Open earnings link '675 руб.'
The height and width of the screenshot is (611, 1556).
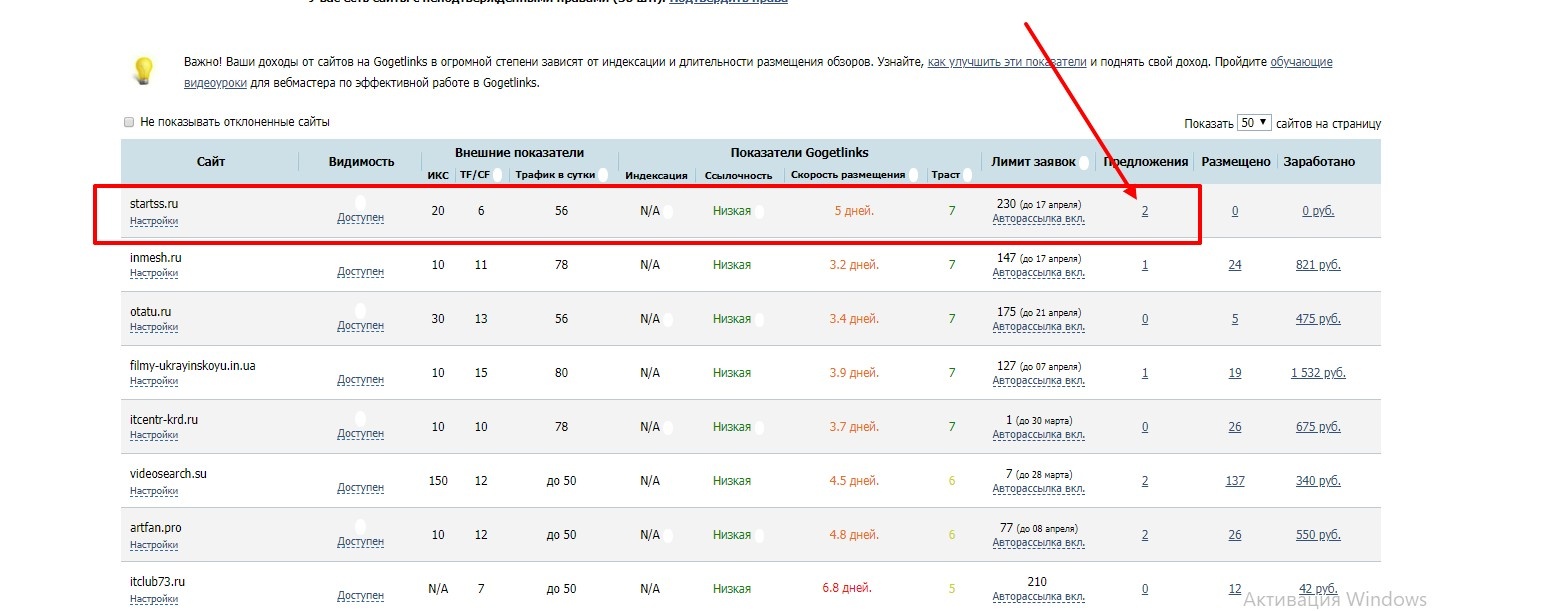(x=1318, y=427)
